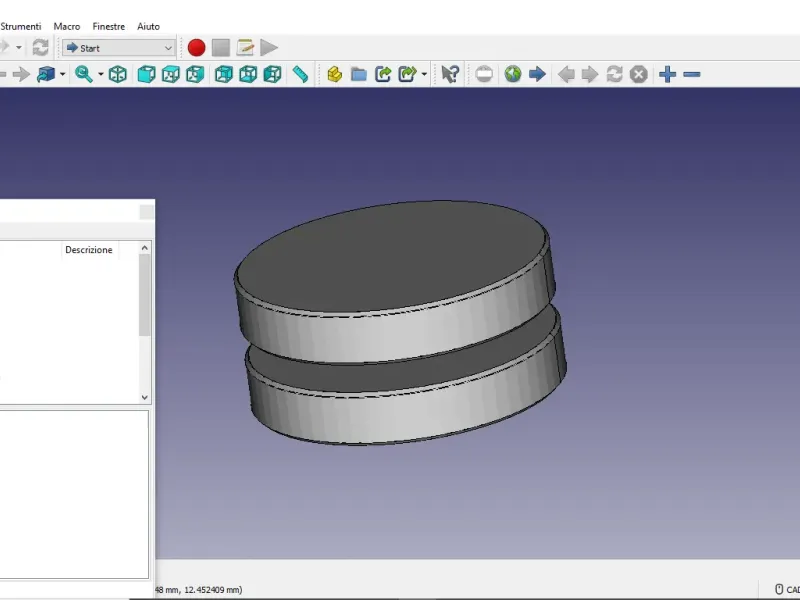The image size is (800, 600).
Task: Run the macro with the play triangle
Action: (269, 48)
